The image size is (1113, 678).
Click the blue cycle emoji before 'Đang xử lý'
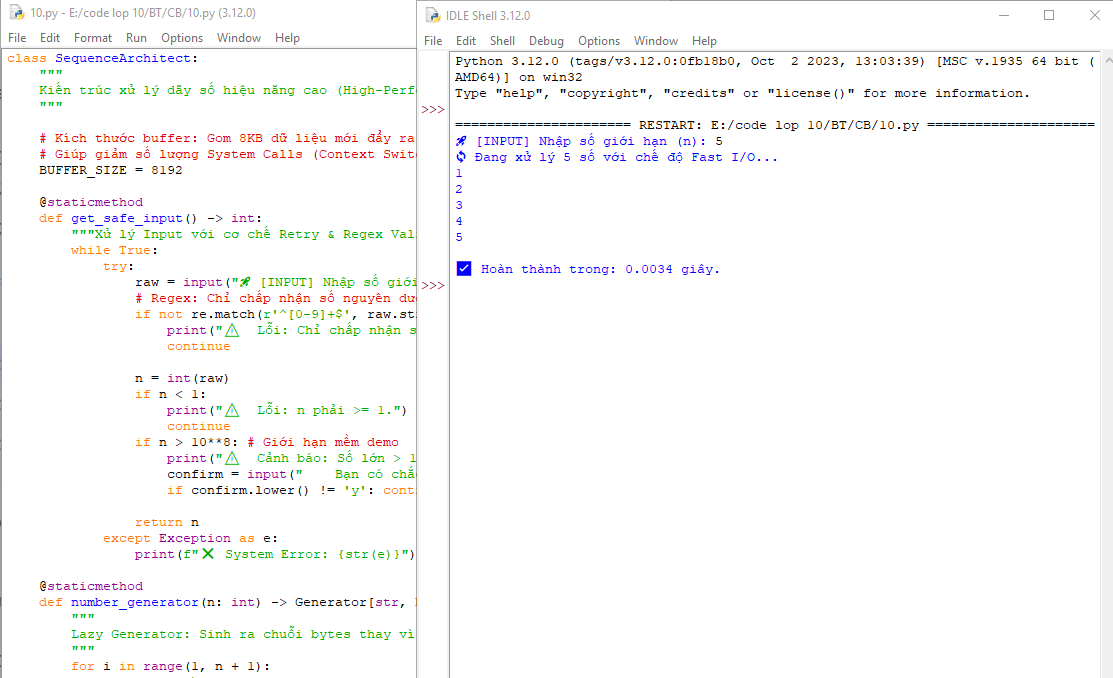(460, 157)
